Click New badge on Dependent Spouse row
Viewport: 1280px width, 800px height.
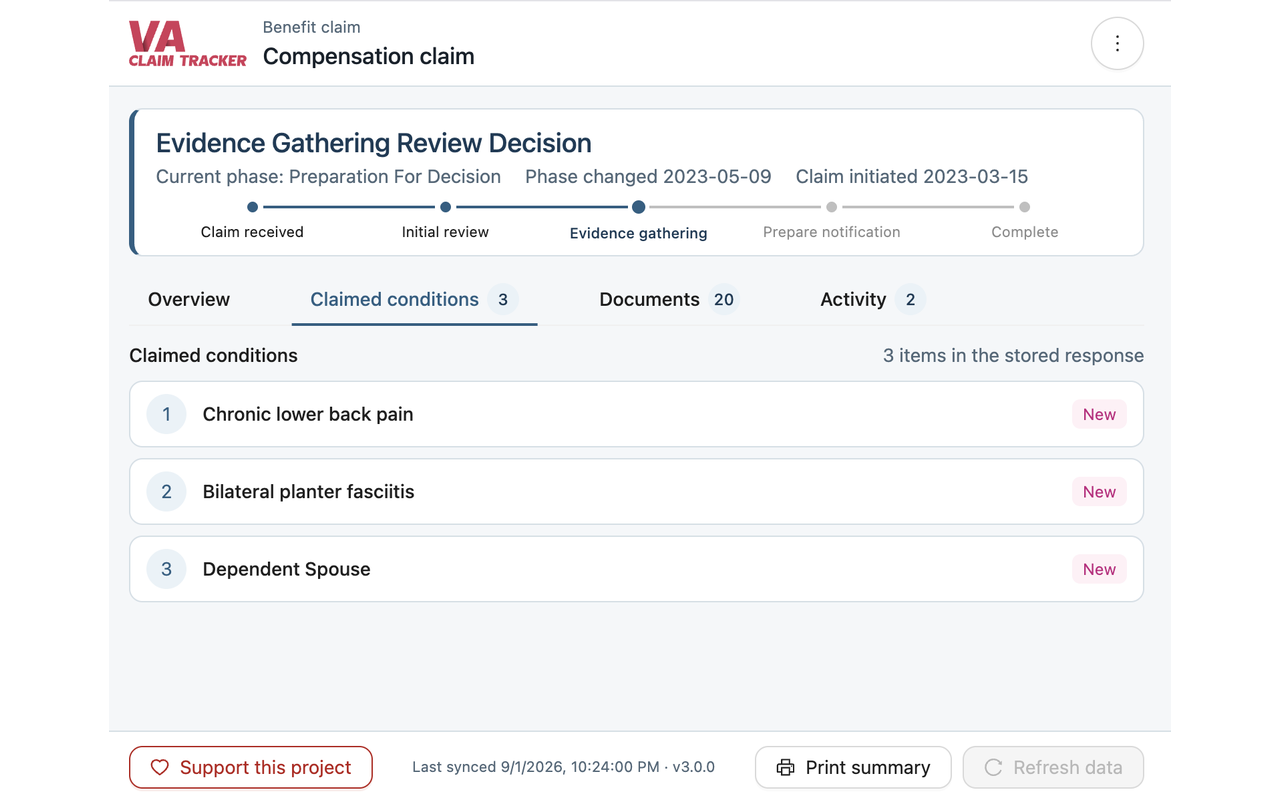tap(1099, 569)
